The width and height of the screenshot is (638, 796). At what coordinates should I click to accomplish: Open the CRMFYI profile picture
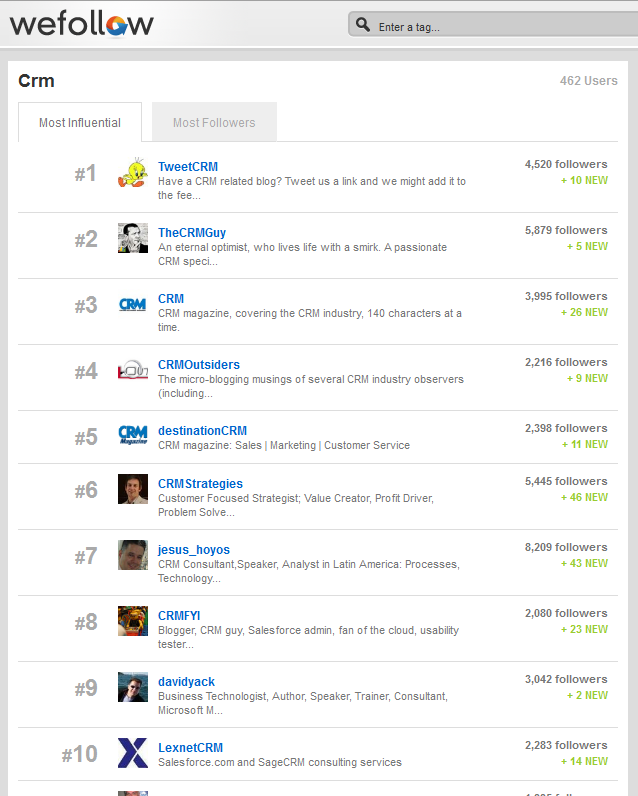click(x=133, y=621)
